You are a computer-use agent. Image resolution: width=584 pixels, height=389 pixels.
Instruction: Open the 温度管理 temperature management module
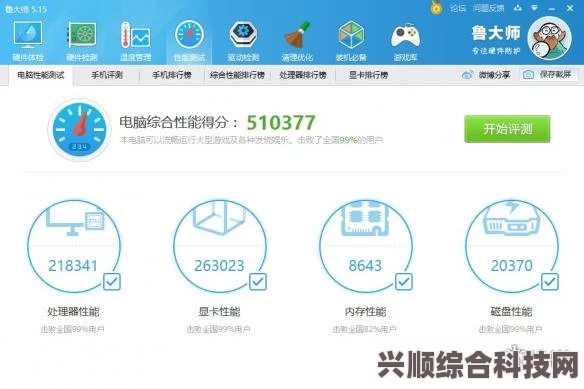tap(136, 41)
